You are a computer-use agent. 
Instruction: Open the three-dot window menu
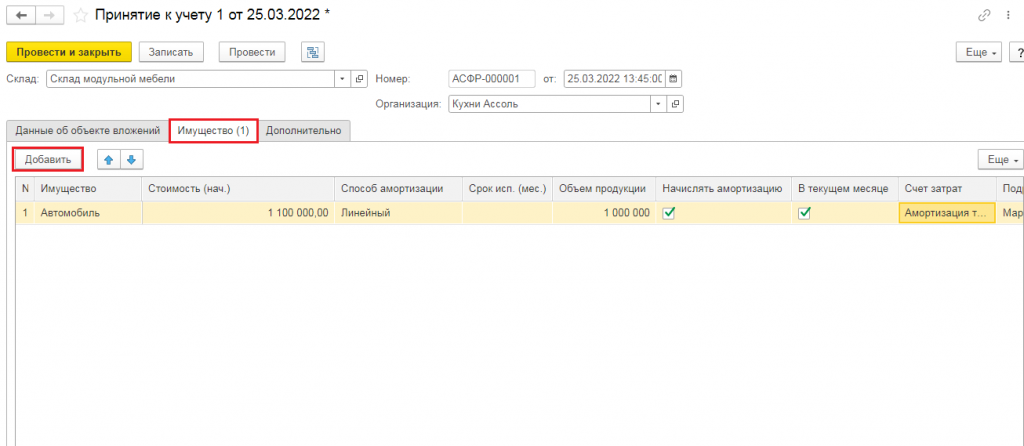point(1009,15)
